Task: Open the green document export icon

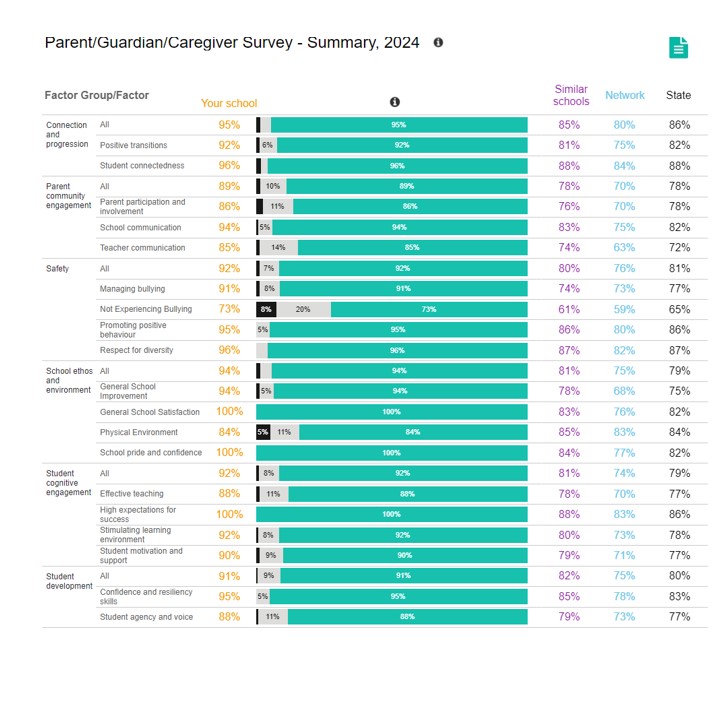Action: click(x=678, y=48)
